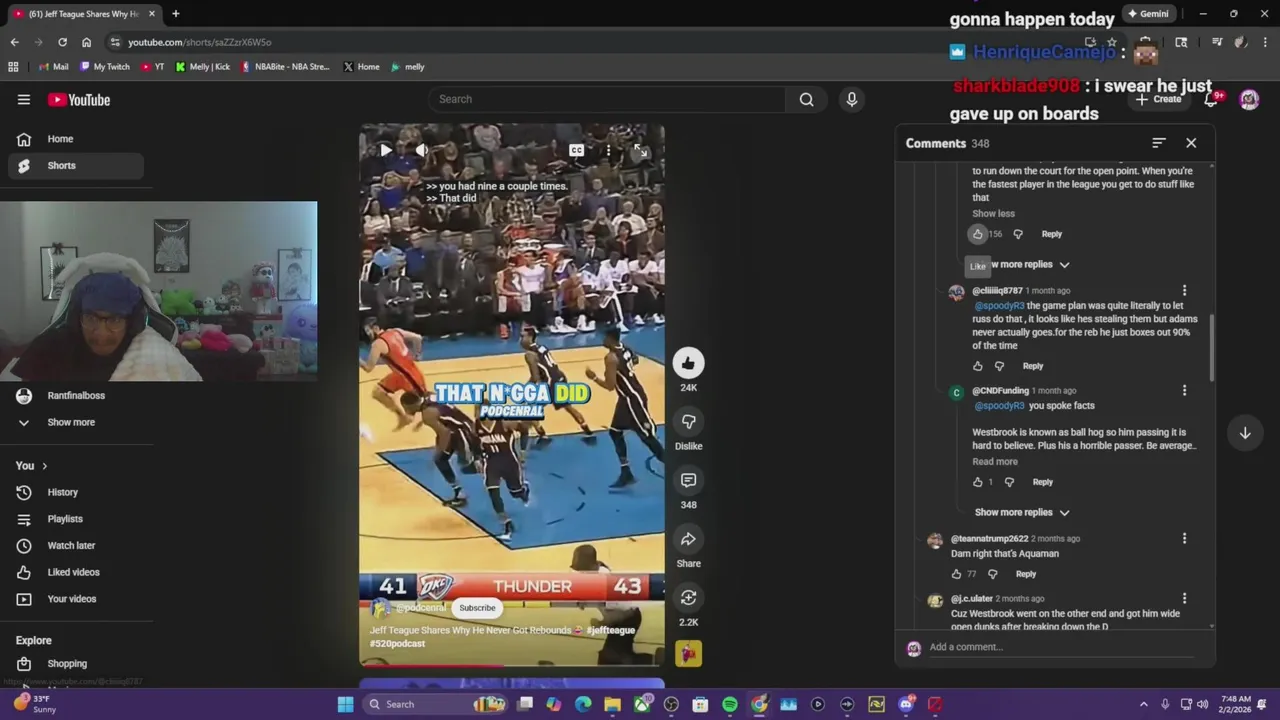Viewport: 1280px width, 720px height.
Task: Reply to @CNDFunding's comment
Action: [1043, 482]
